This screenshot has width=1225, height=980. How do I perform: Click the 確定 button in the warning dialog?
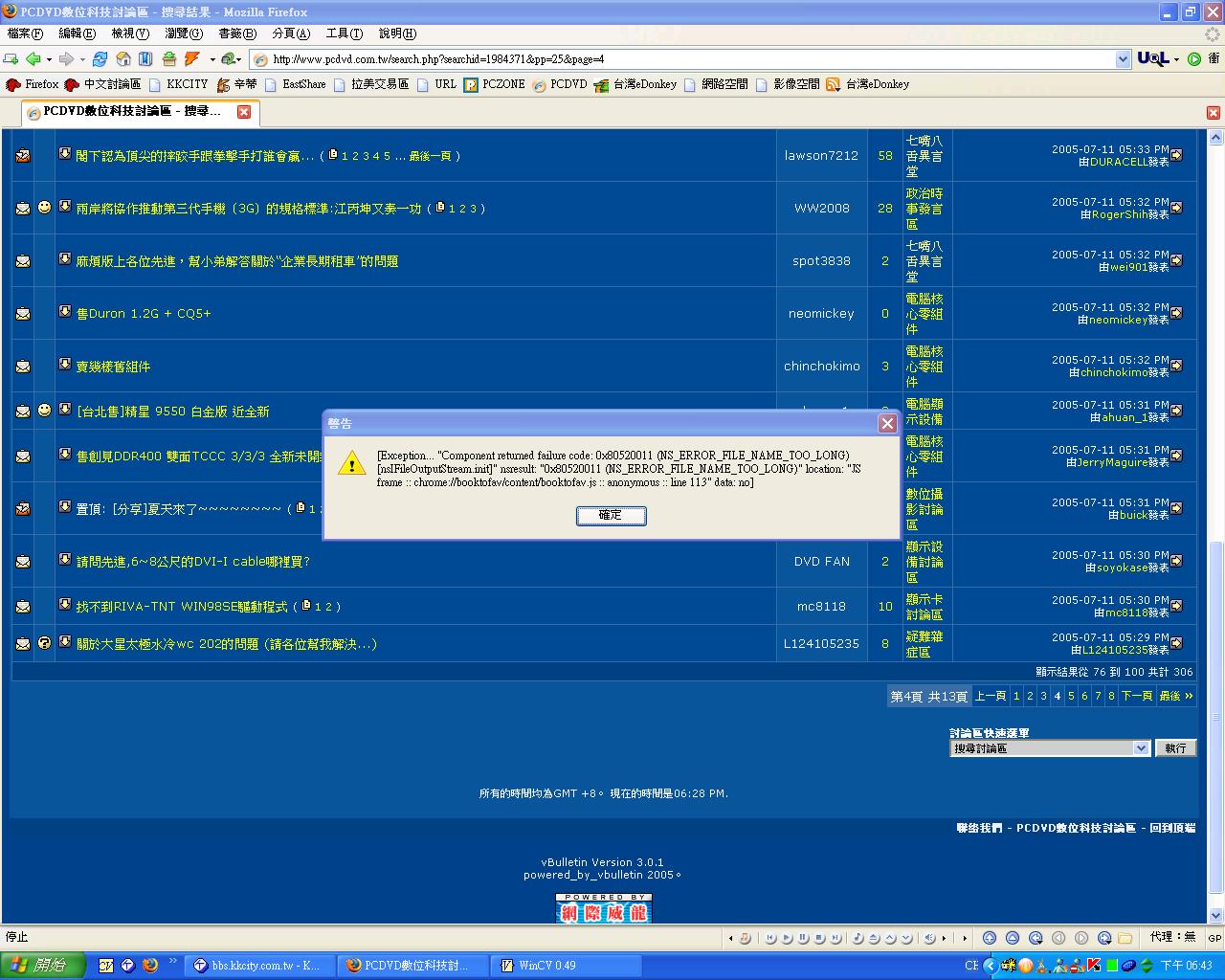611,516
